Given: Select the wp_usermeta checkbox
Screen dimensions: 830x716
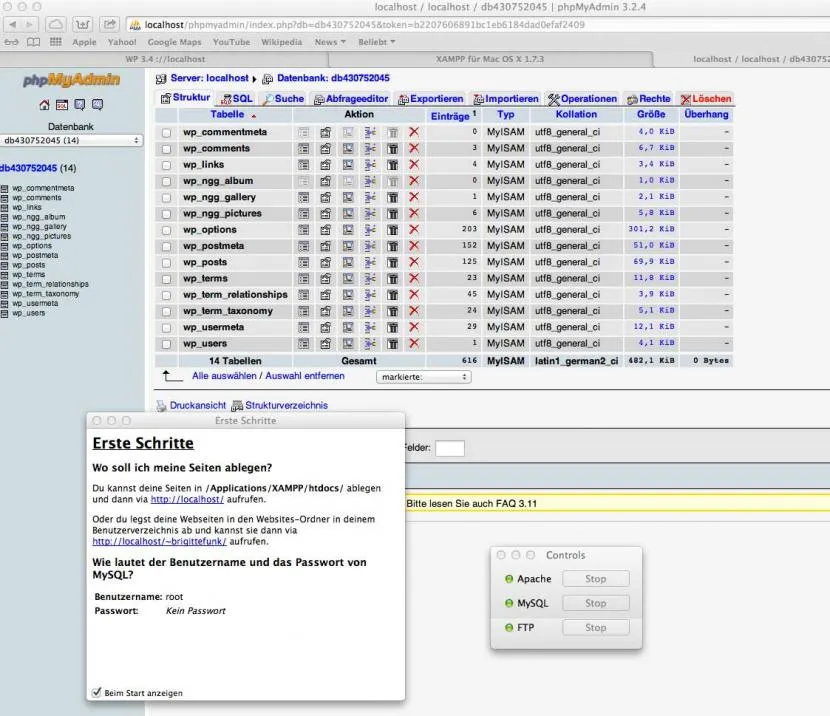Looking at the screenshot, I should click(166, 328).
